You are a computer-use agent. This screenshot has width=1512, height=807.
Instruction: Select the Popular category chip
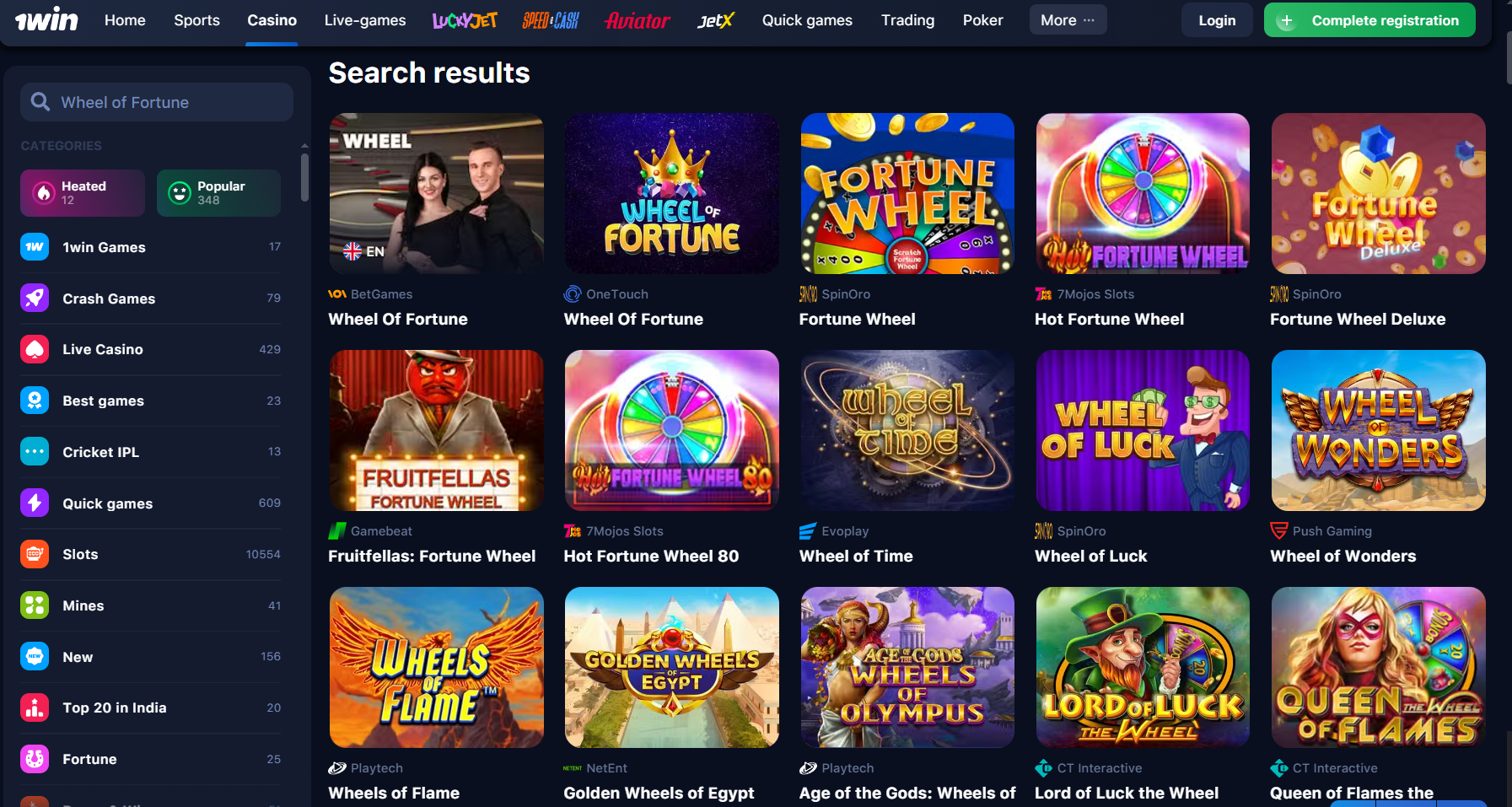point(218,193)
